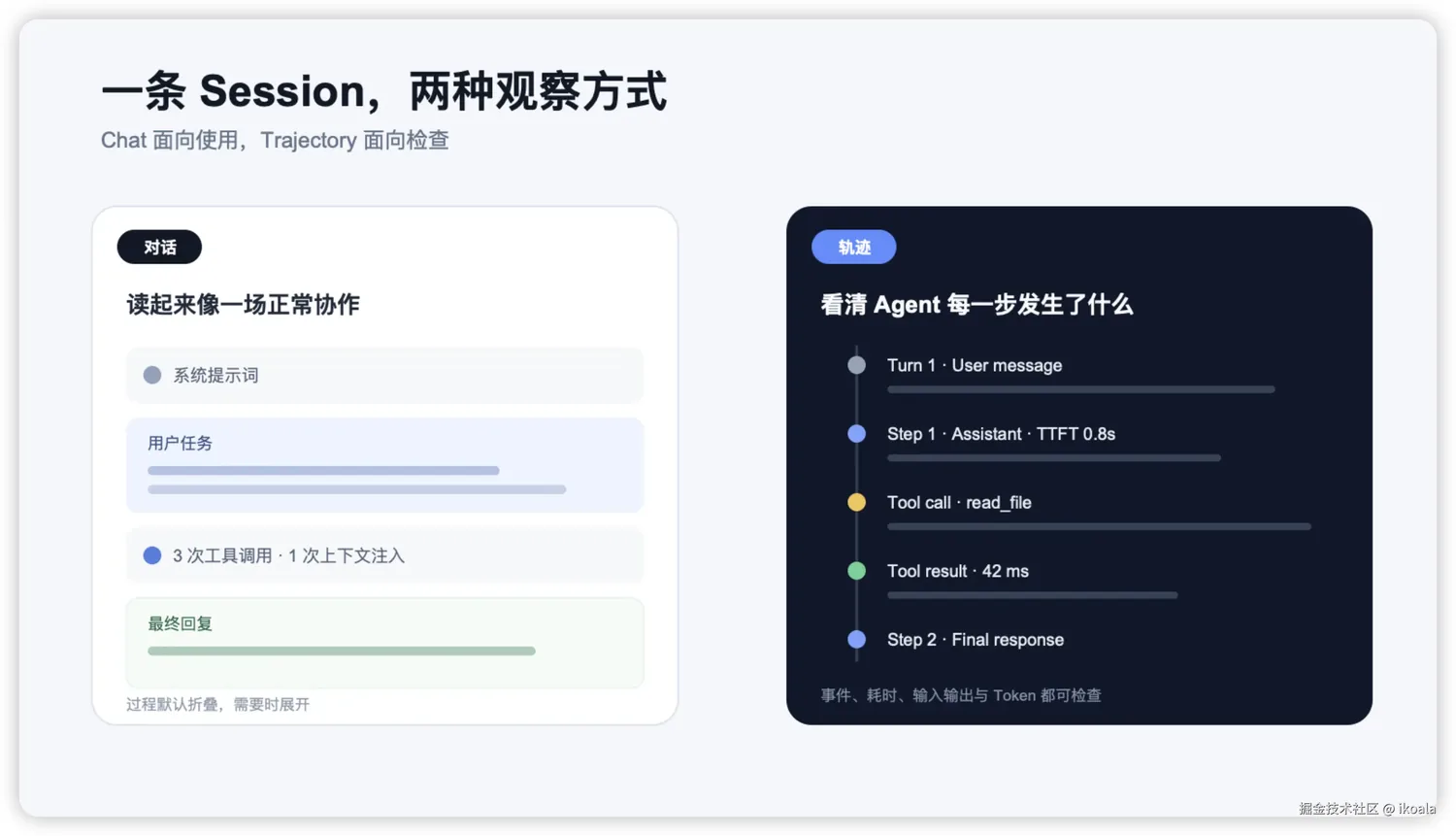Select the blue Step 1 timeline dot
Image resolution: width=1456 pixels, height=836 pixels.
point(856,434)
